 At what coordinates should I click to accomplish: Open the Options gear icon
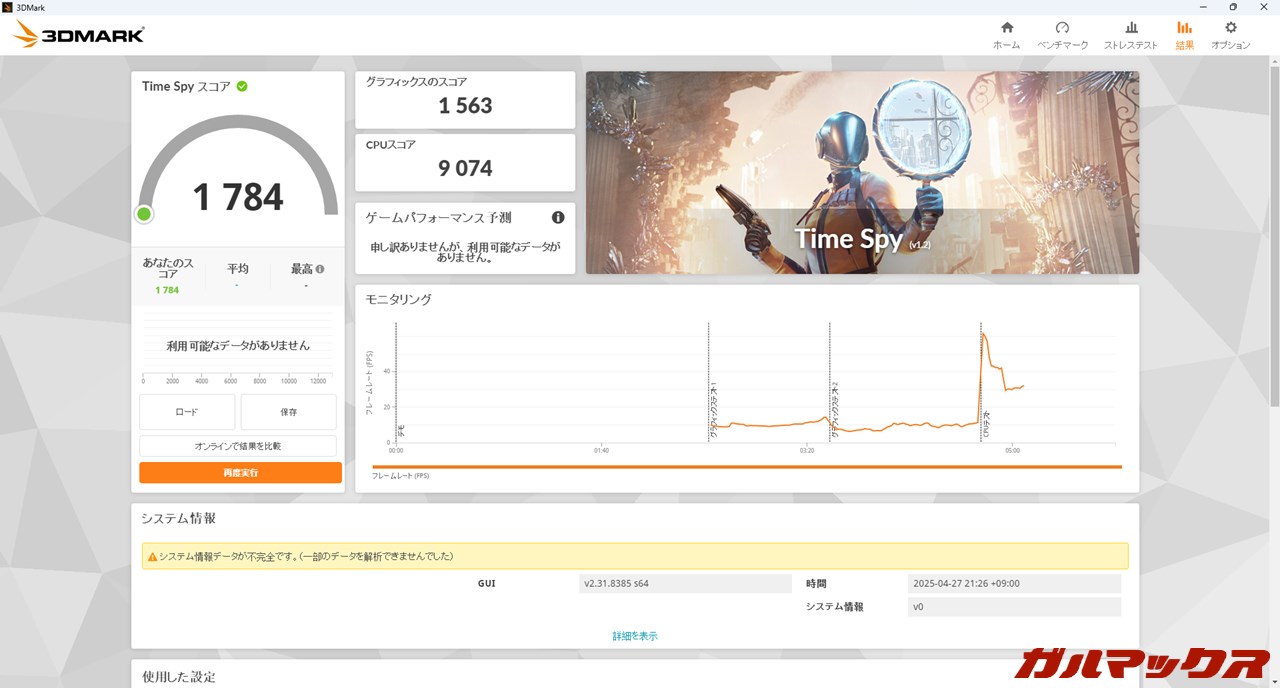(1230, 28)
